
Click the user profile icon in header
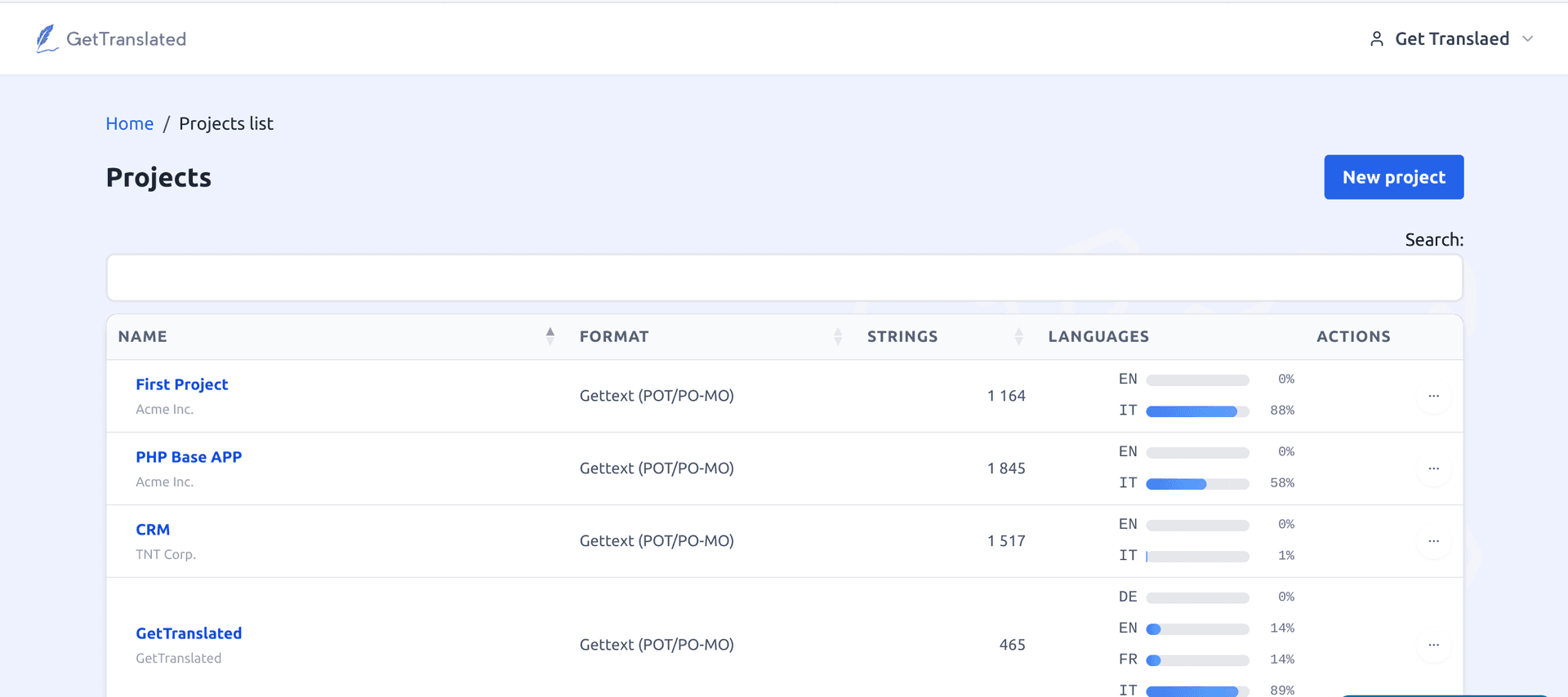tap(1377, 38)
